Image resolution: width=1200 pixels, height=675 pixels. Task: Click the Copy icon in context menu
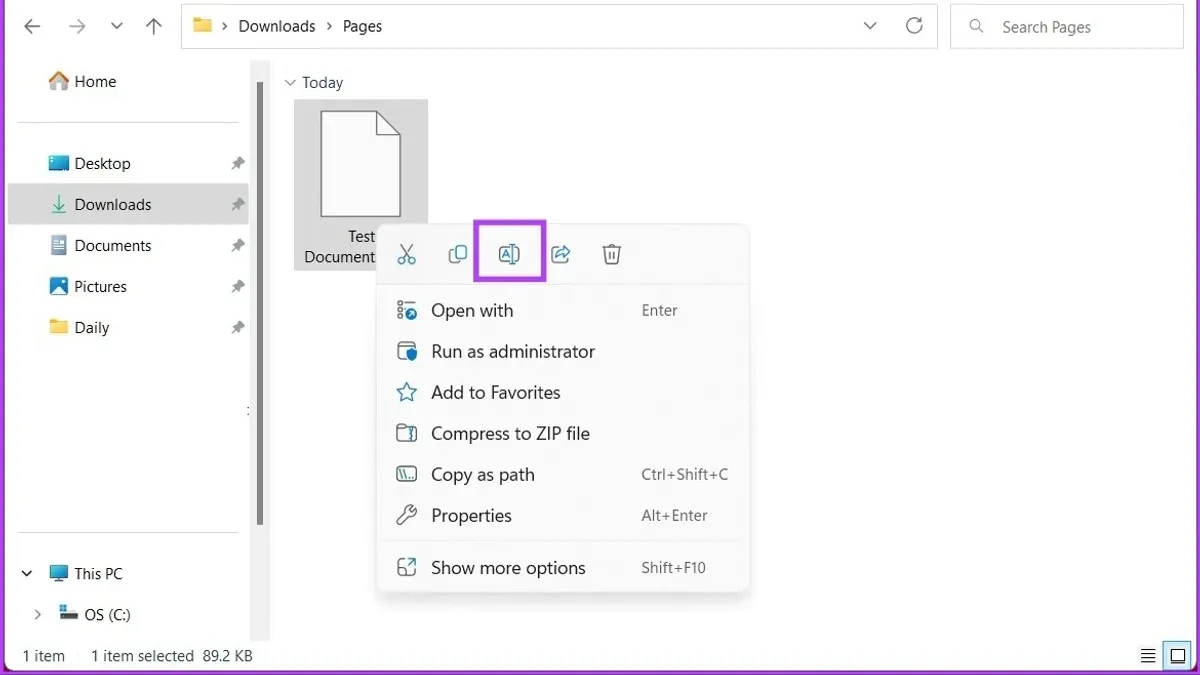pos(458,254)
